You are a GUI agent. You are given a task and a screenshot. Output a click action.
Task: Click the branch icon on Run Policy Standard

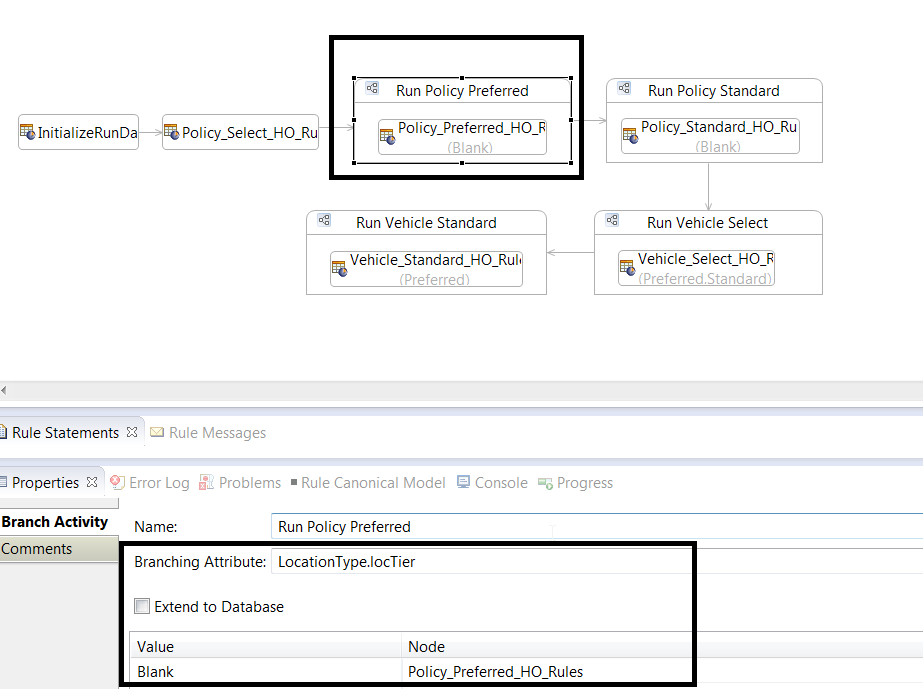624,88
